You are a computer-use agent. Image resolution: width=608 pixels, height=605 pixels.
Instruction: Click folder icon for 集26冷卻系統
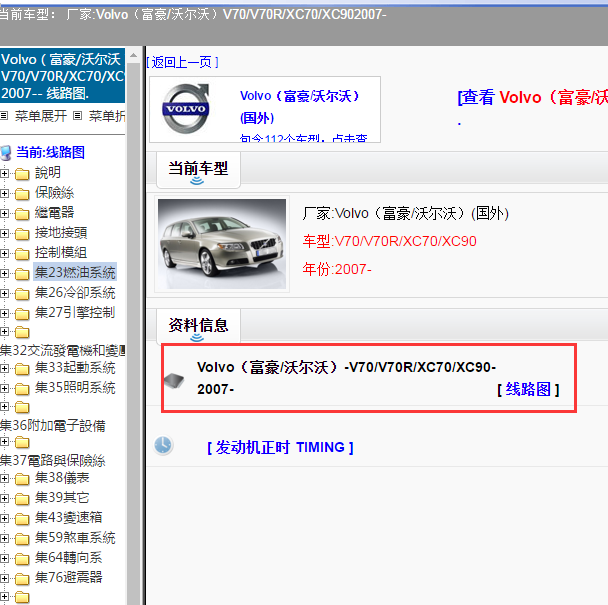(22, 294)
